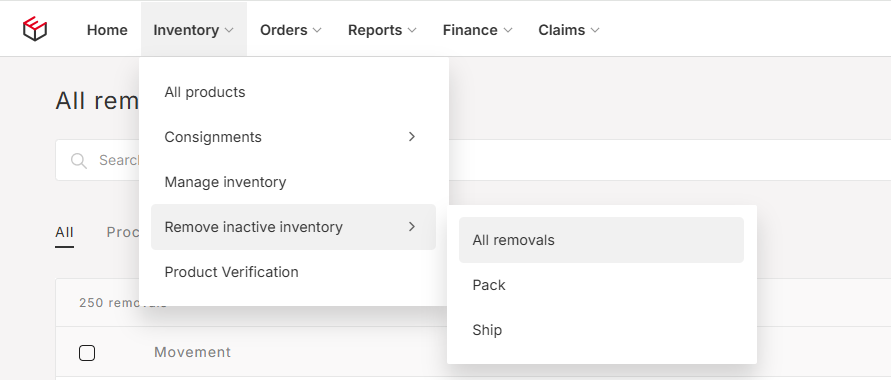Expand the Orders dropdown
The height and width of the screenshot is (380, 891).
coord(290,30)
